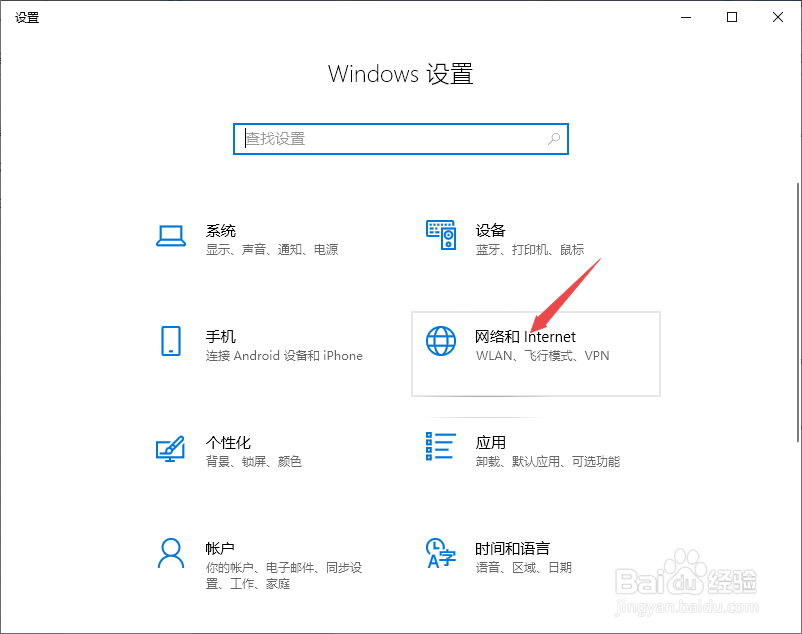Click the magnifier icon in search box

[x=554, y=139]
